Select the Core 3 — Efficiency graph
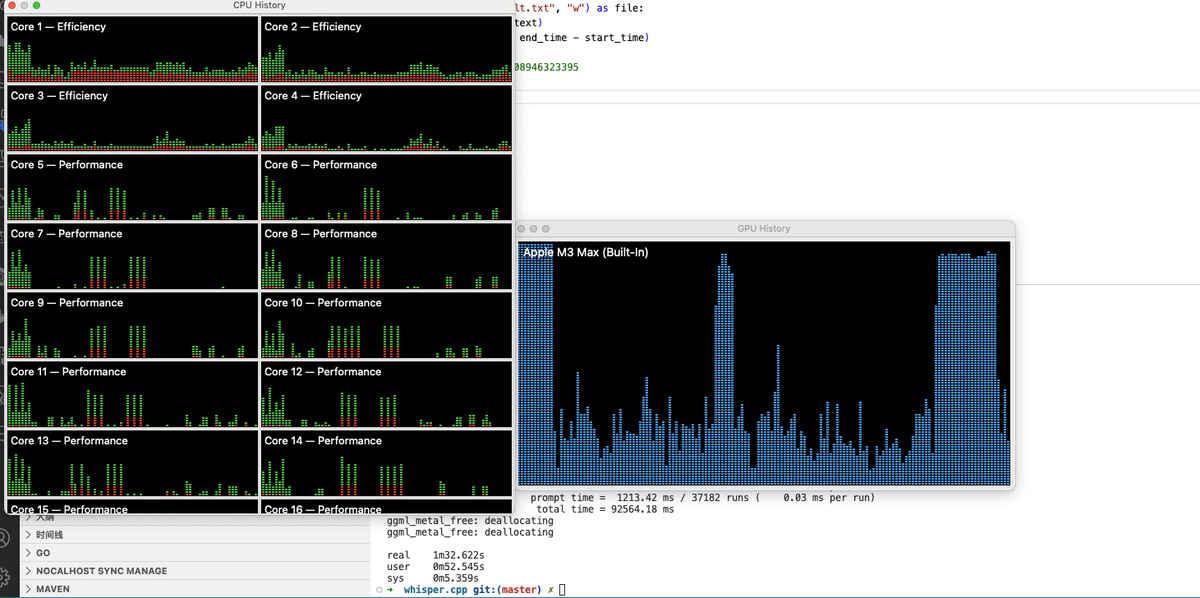Viewport: 1200px width, 598px height. point(132,118)
